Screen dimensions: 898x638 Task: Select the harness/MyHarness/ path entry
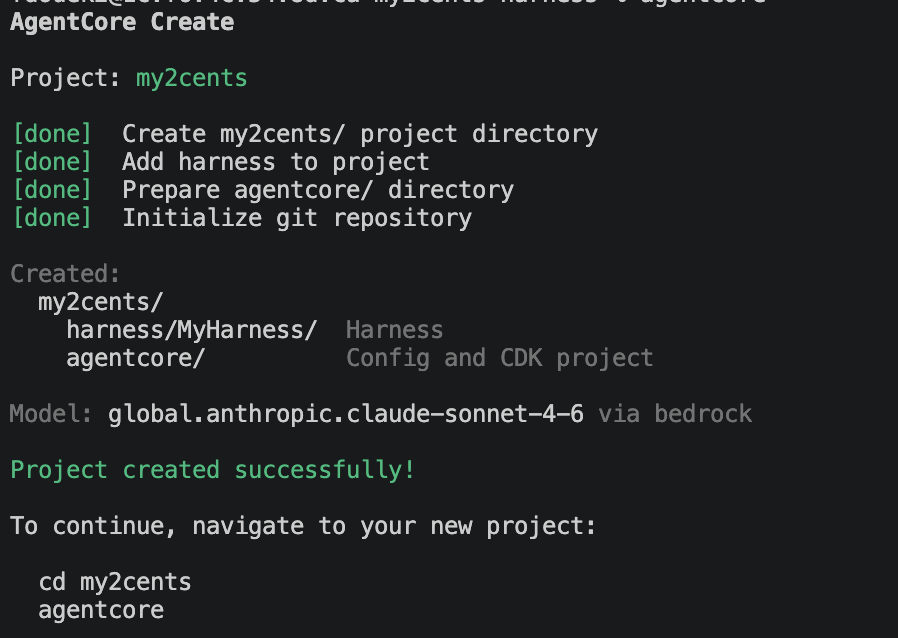(x=191, y=330)
